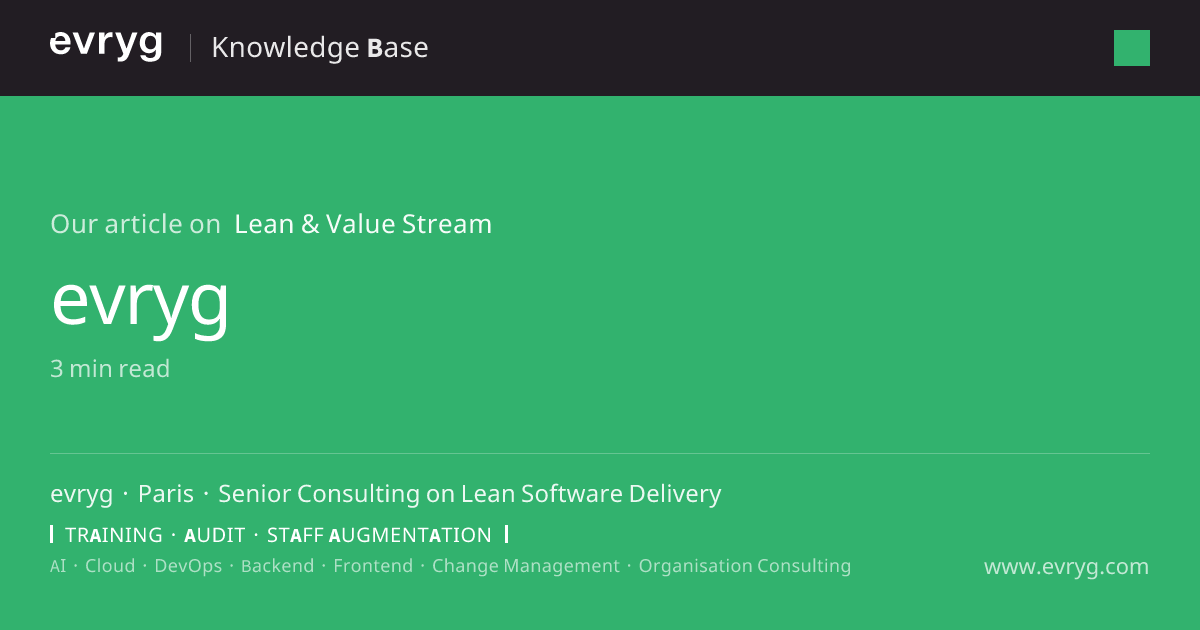
Task: Select the Lean & Value Stream topic
Action: coord(363,224)
